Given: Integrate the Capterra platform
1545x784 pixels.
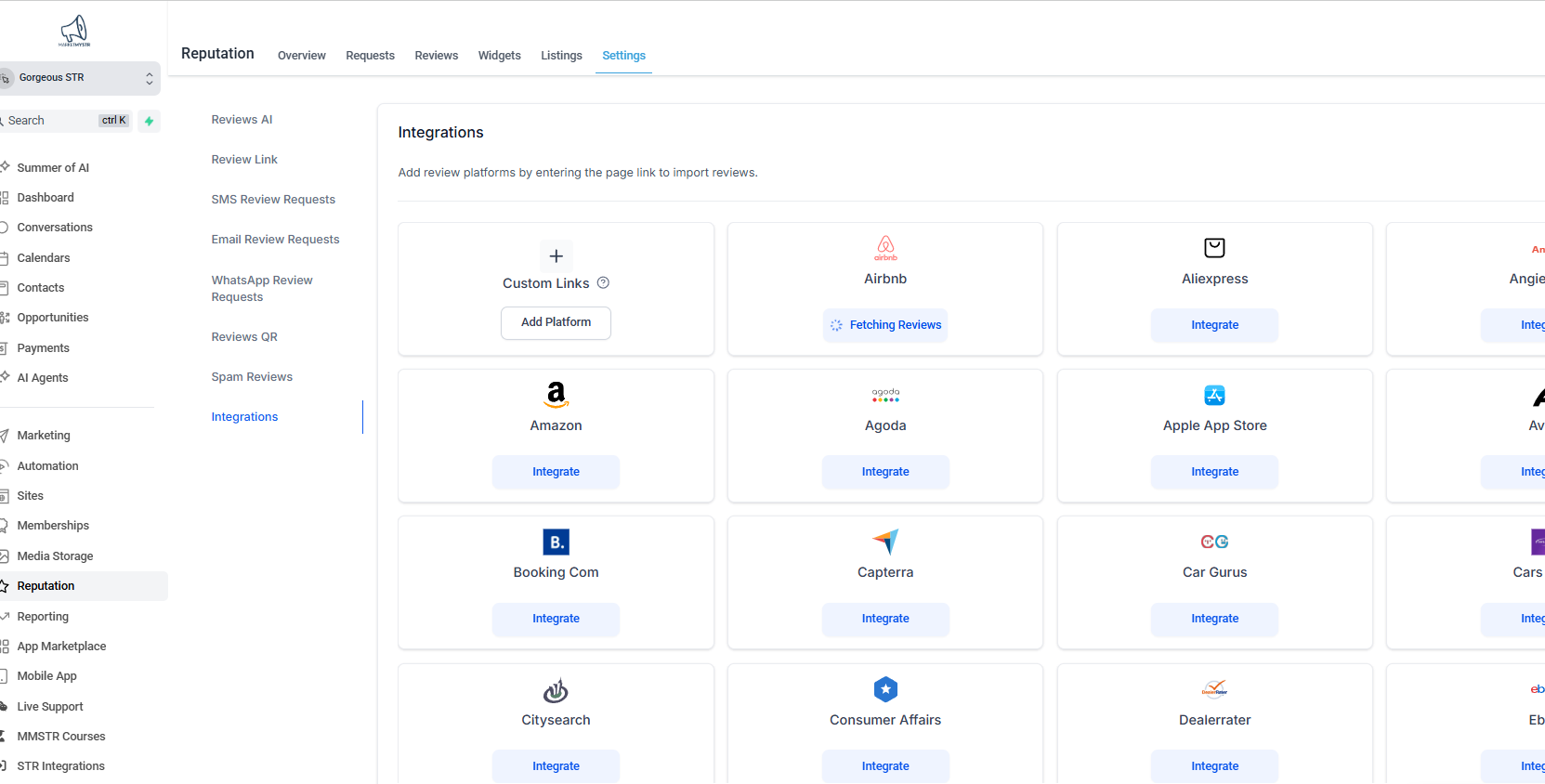Looking at the screenshot, I should (885, 619).
